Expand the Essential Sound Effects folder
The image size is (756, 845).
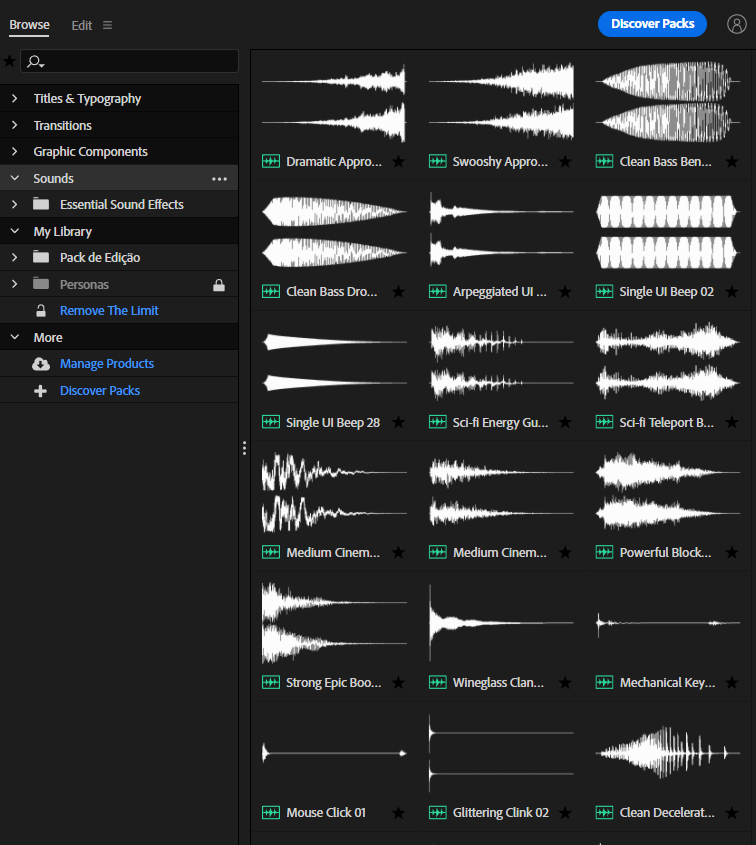click(x=15, y=204)
